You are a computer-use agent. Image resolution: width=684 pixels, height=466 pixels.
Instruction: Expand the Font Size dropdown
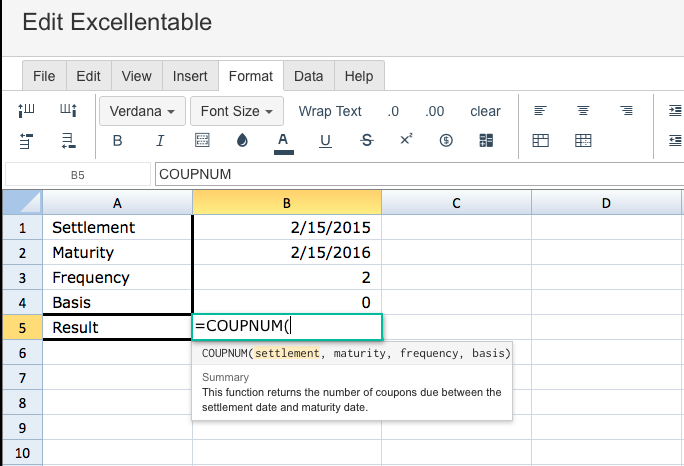point(237,111)
